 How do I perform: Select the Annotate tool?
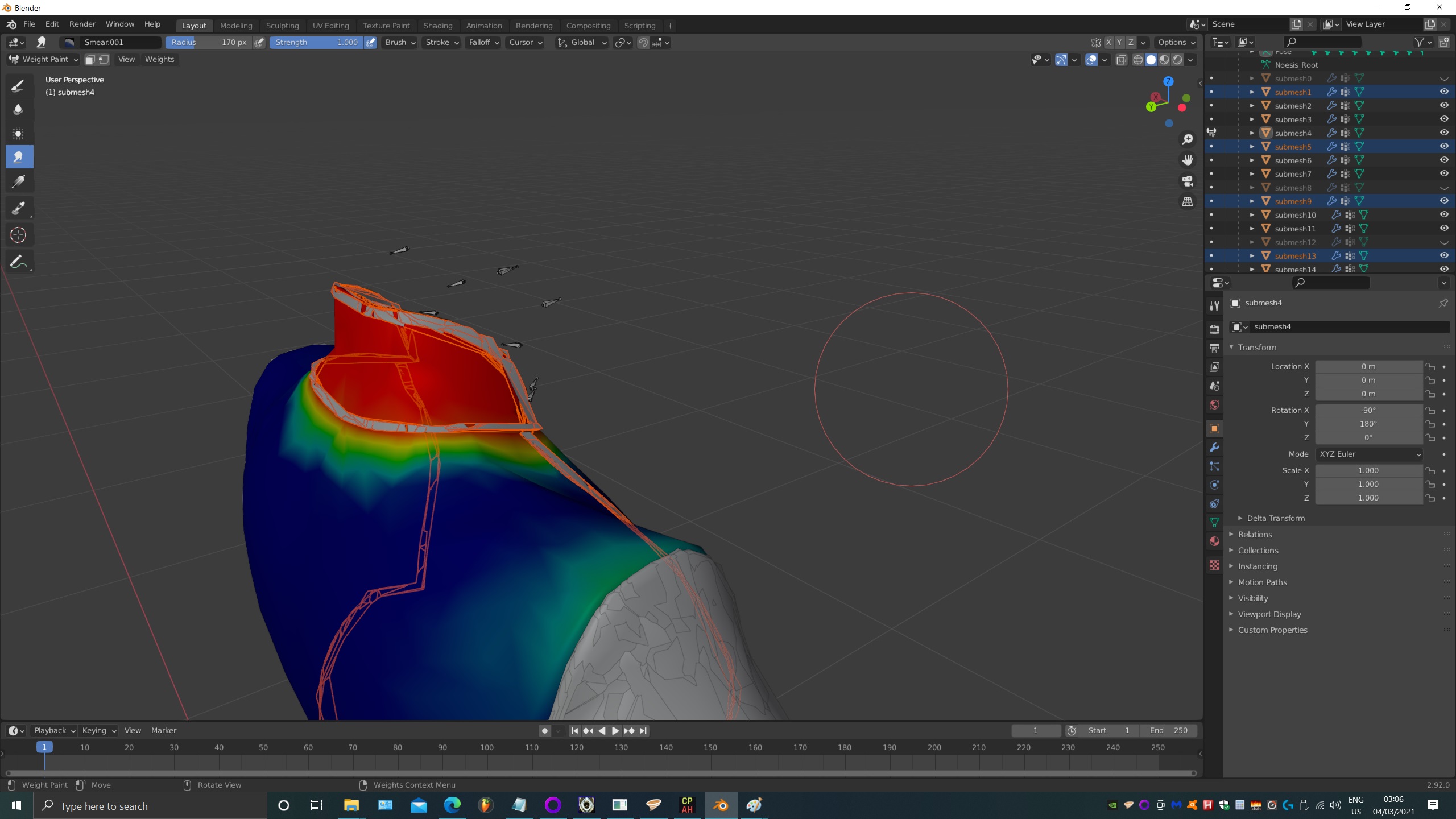(x=19, y=262)
